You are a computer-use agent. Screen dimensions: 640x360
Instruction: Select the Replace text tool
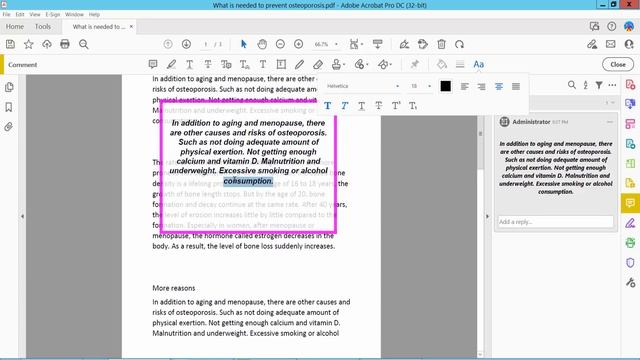226,64
